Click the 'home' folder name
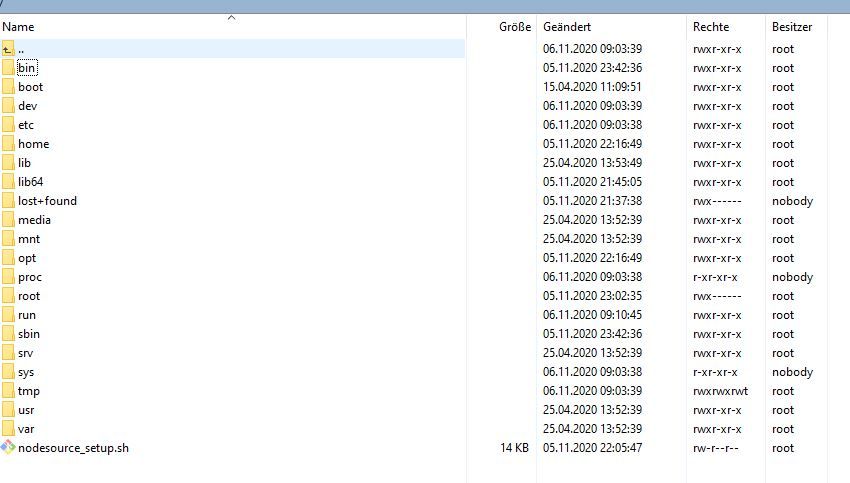Screen dimensions: 850x483 [34, 144]
